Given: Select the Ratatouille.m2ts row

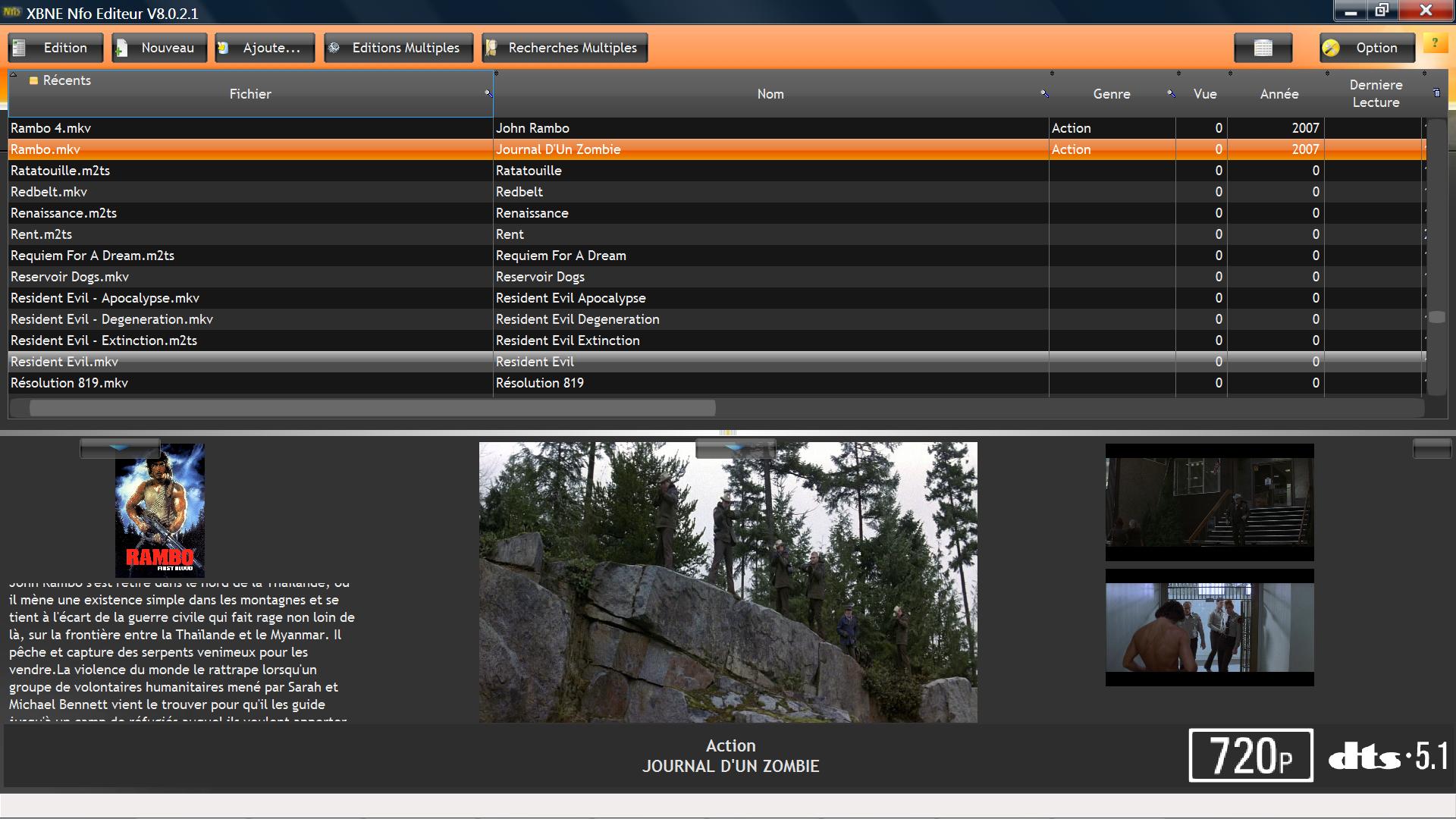Looking at the screenshot, I should coord(717,171).
